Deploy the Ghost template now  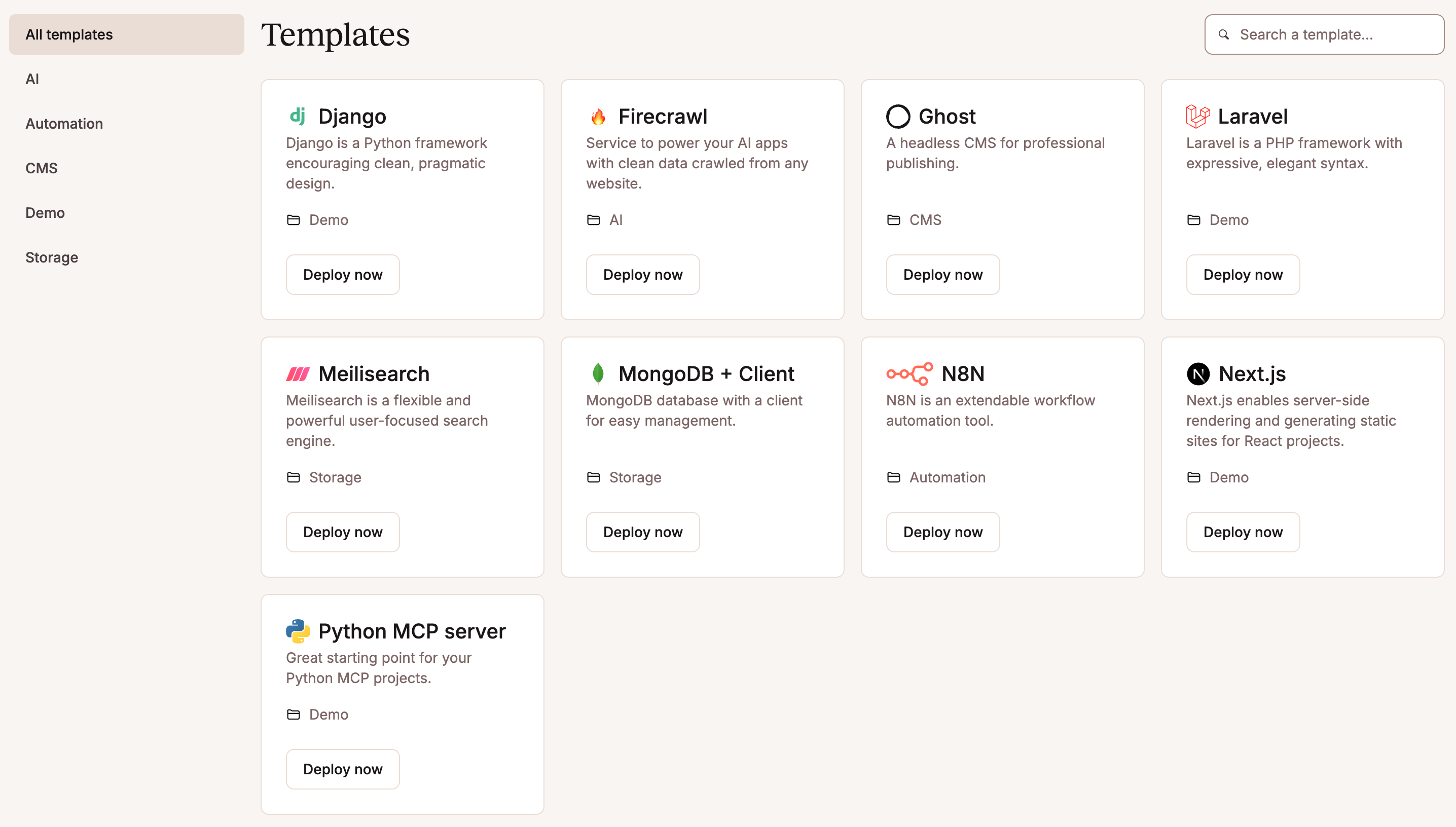pyautogui.click(x=942, y=274)
